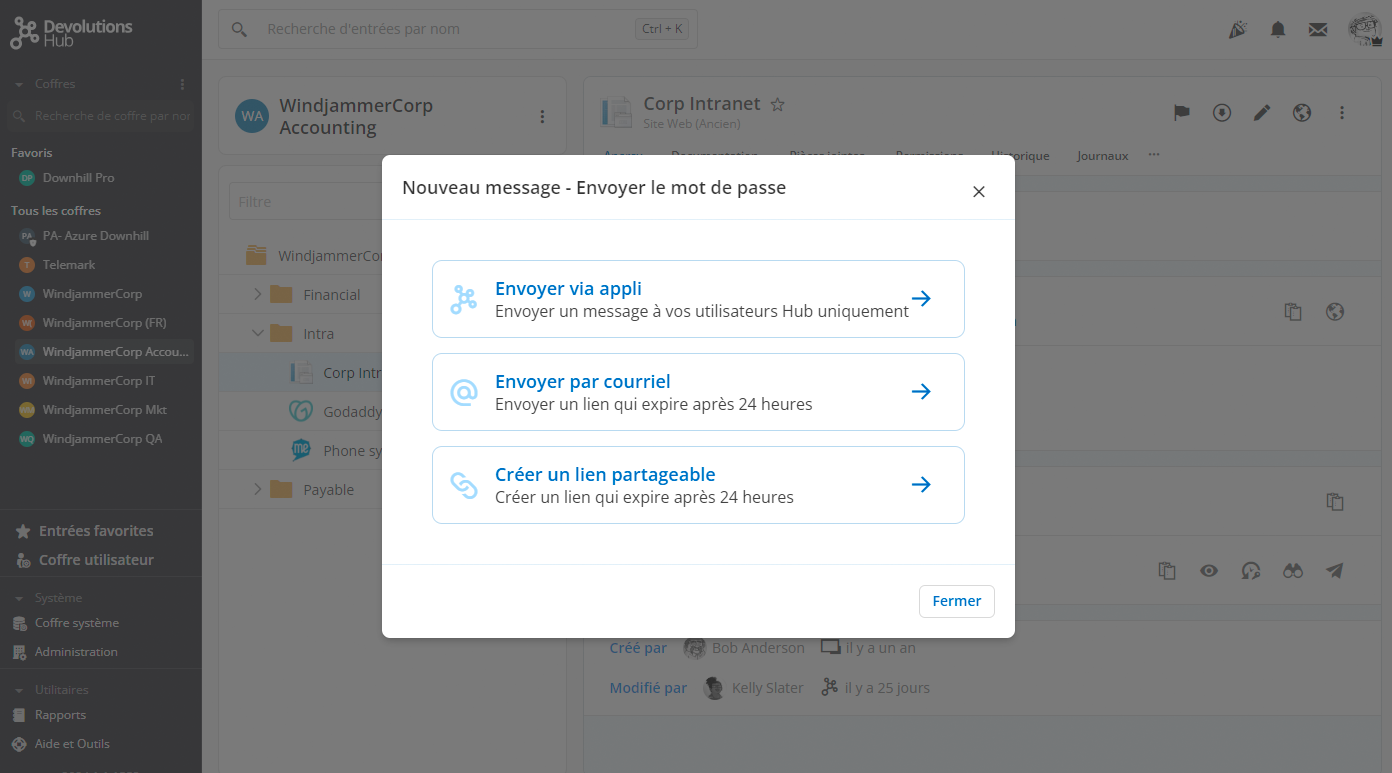The height and width of the screenshot is (773, 1392).
Task: Choose Envoyer par courriel option
Action: [698, 392]
